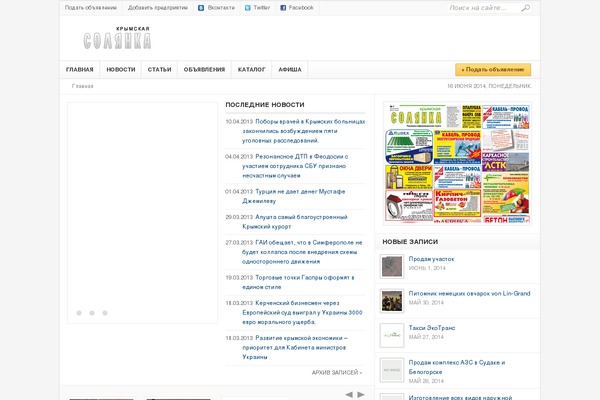
Task: Open Изготовление всех видов наружной listing
Action: coord(460,397)
